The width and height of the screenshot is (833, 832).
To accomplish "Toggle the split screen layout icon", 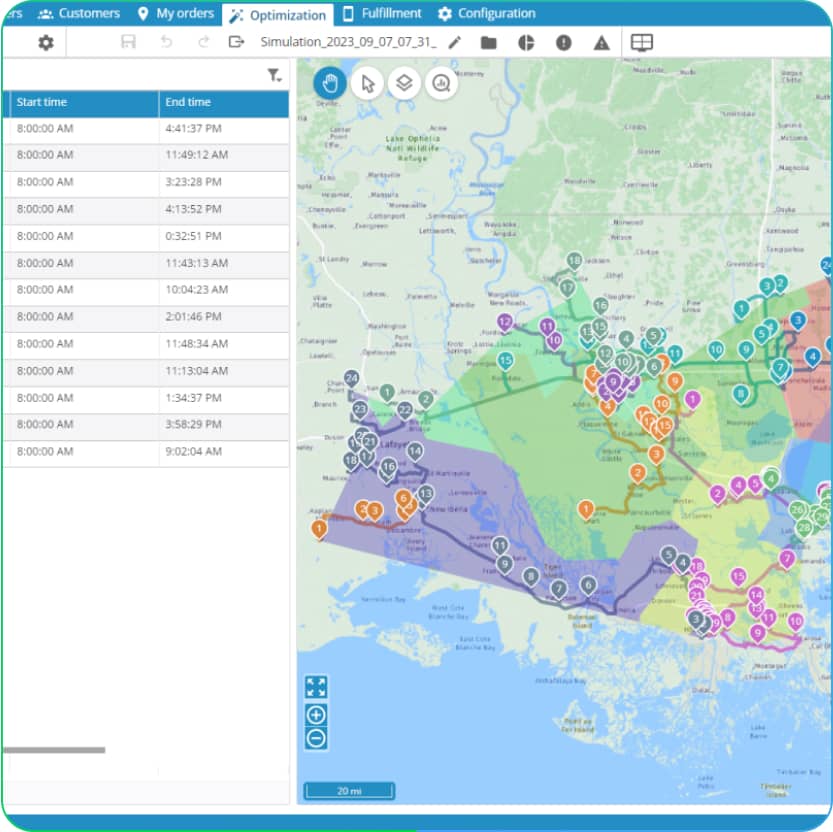I will click(642, 43).
